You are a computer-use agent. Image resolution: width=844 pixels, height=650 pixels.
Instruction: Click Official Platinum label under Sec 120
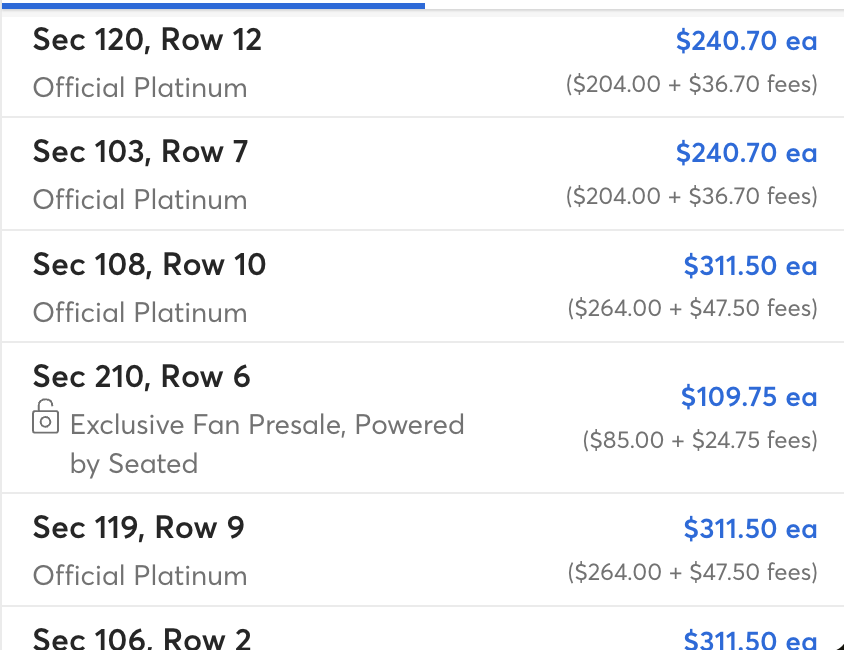[x=140, y=88]
